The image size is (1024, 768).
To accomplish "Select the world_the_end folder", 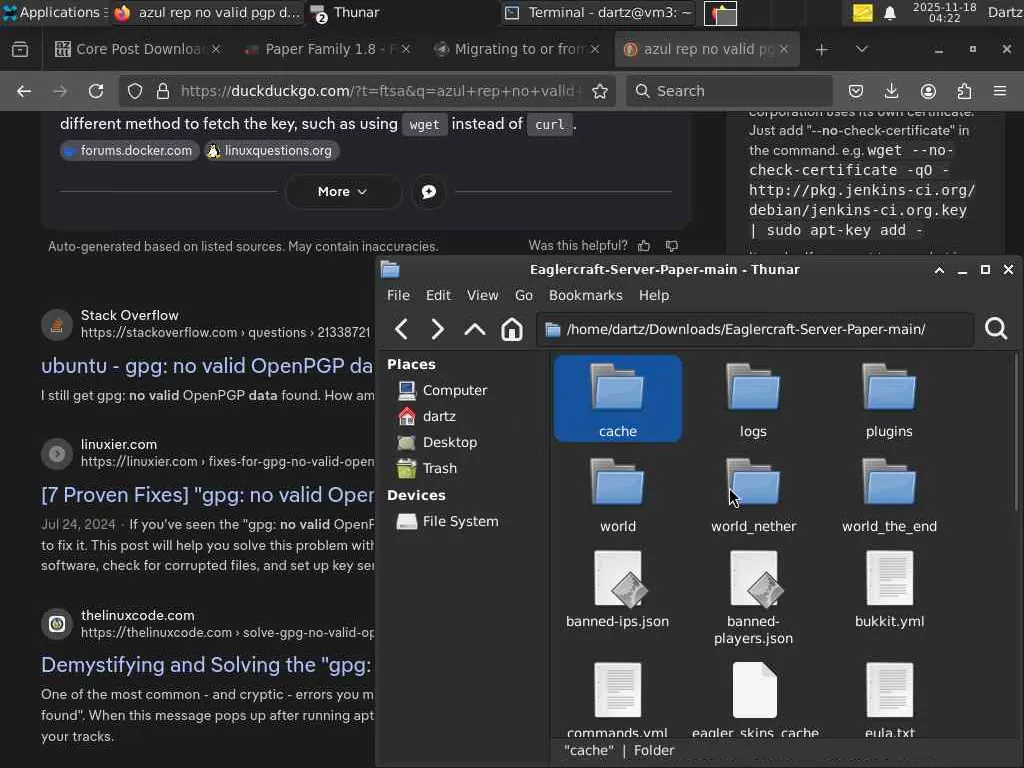I will click(x=889, y=495).
